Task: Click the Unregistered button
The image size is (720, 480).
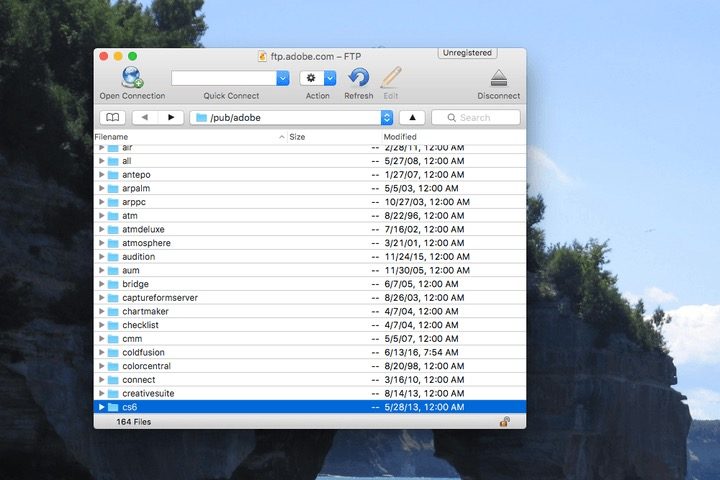Action: (x=467, y=53)
